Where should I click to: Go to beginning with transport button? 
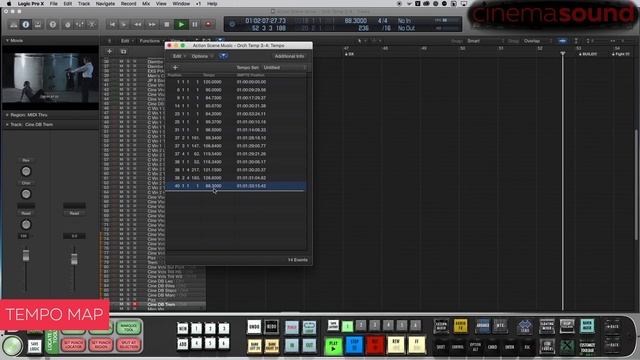click(112, 24)
